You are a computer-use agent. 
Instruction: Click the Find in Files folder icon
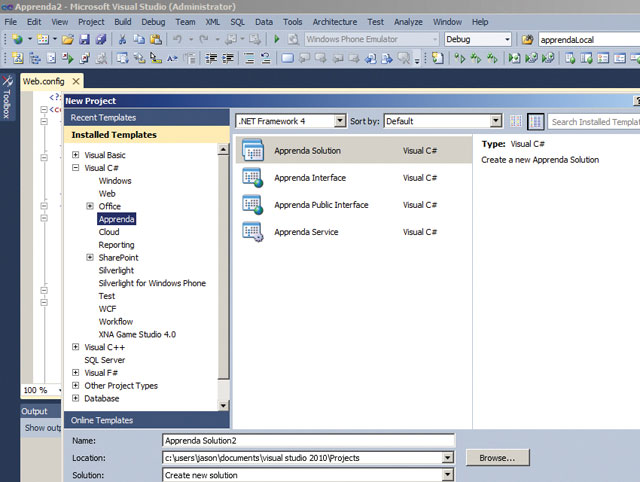(527, 40)
